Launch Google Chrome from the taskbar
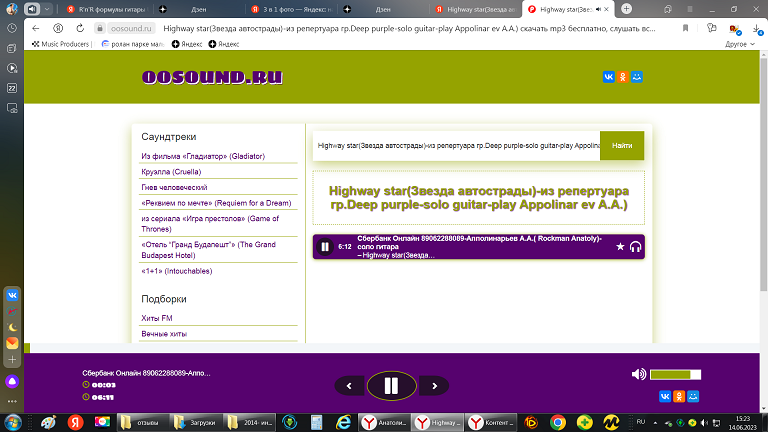This screenshot has height=432, width=768. [x=557, y=422]
